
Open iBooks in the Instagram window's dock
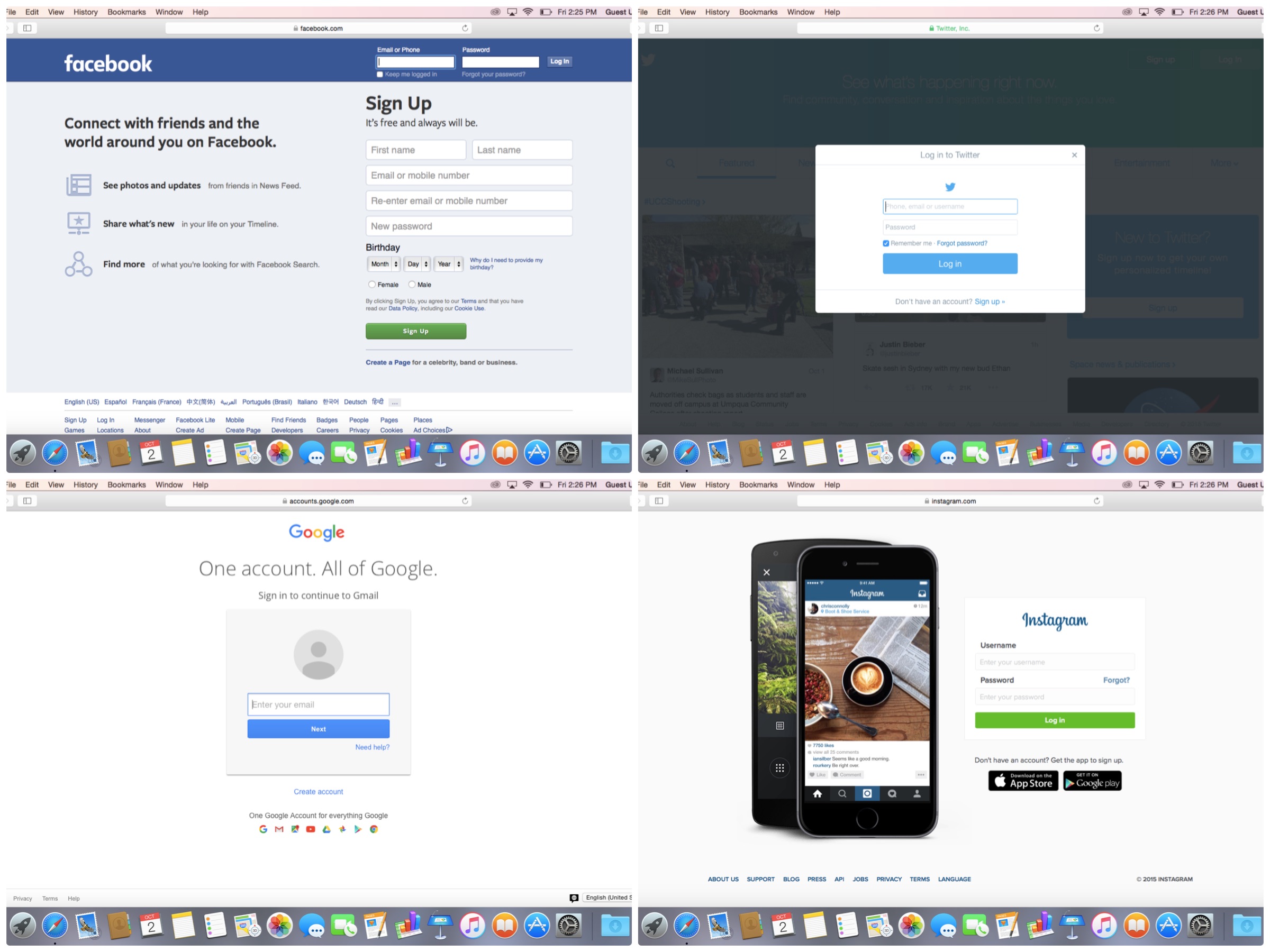click(x=1136, y=926)
